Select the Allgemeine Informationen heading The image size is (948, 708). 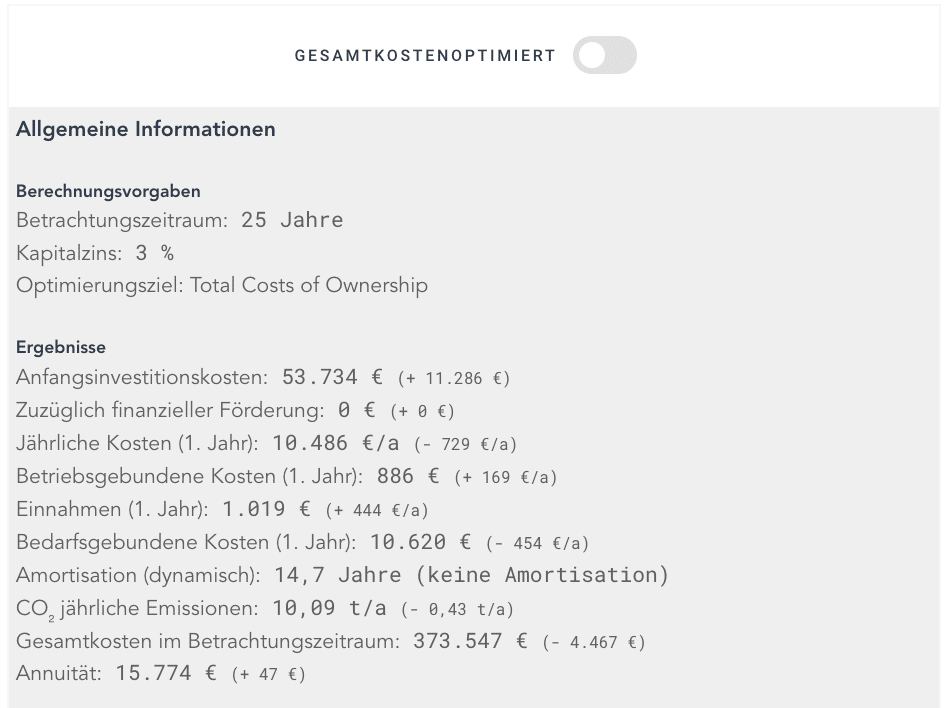144,129
